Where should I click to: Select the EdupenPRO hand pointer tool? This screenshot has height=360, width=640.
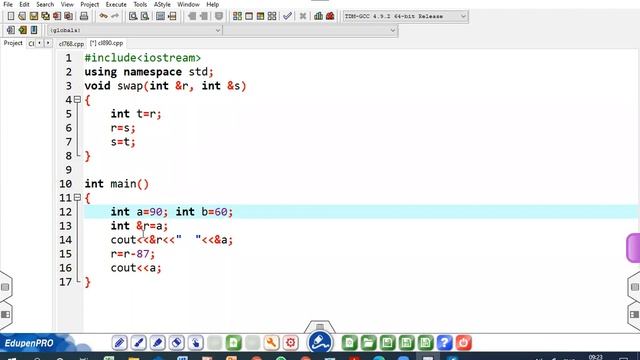(196, 343)
